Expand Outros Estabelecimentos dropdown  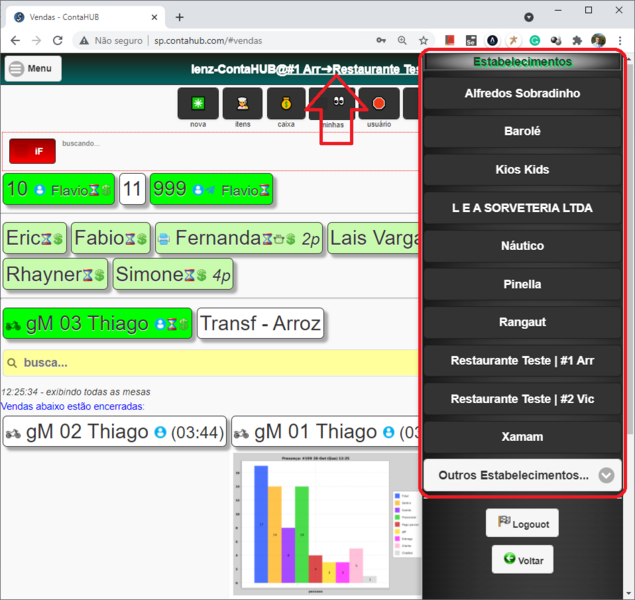tap(522, 475)
